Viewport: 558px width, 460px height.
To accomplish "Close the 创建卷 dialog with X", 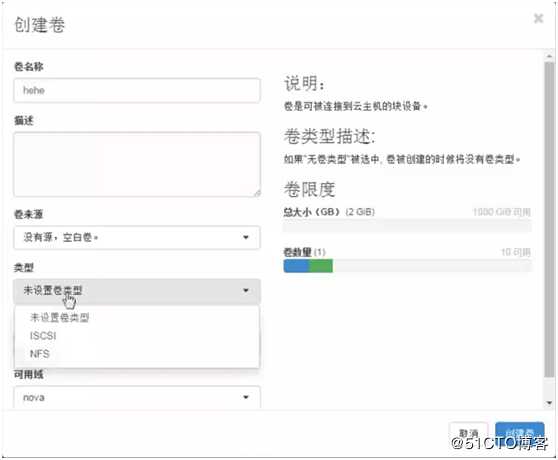I will 538,18.
